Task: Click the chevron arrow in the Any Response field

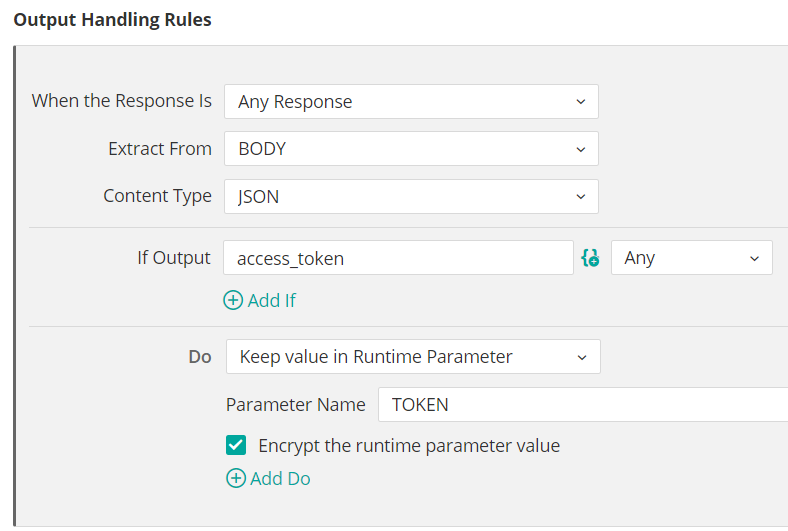Action: click(x=581, y=101)
